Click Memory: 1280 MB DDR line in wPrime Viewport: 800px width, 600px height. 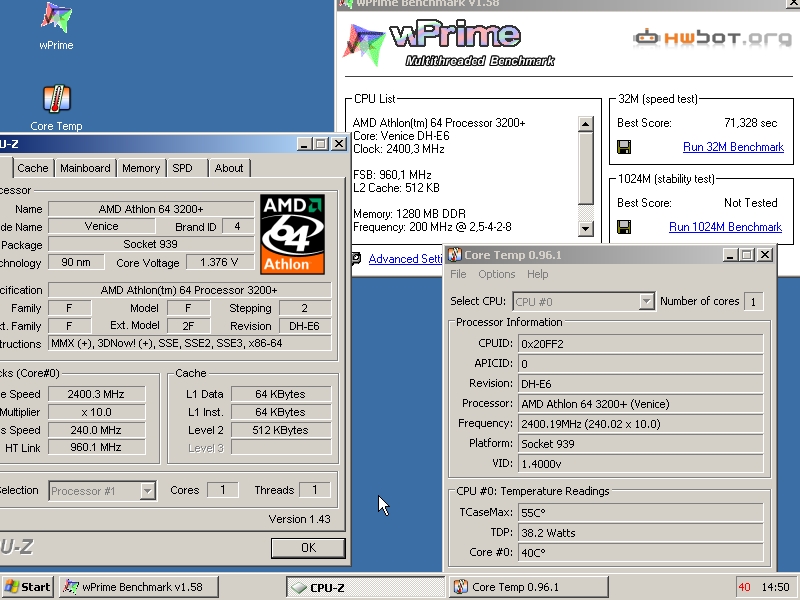[409, 214]
